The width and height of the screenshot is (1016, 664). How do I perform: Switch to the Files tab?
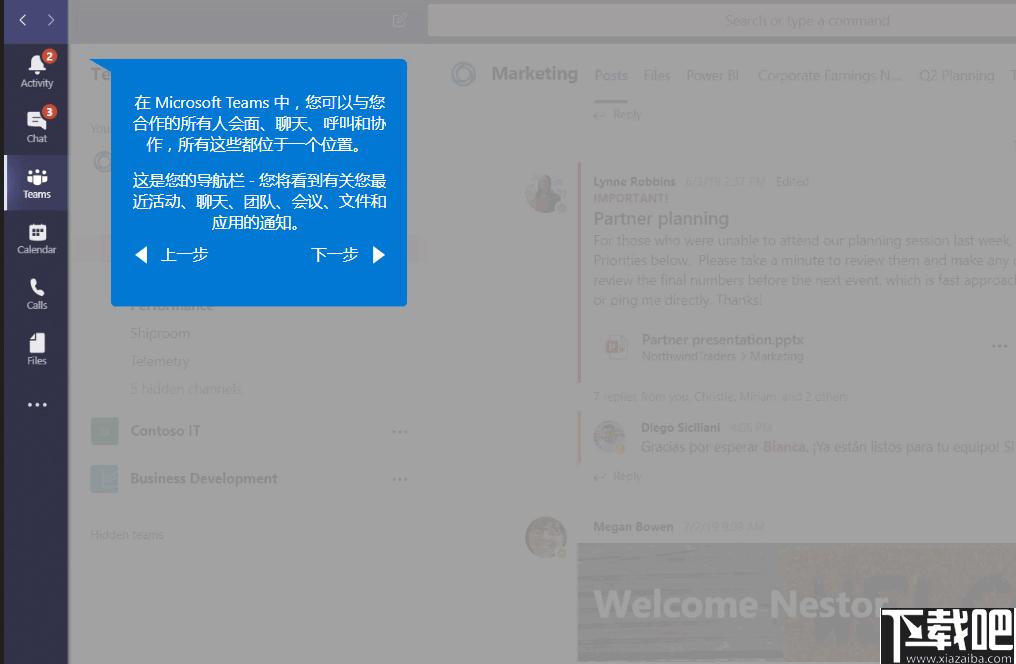pos(657,76)
